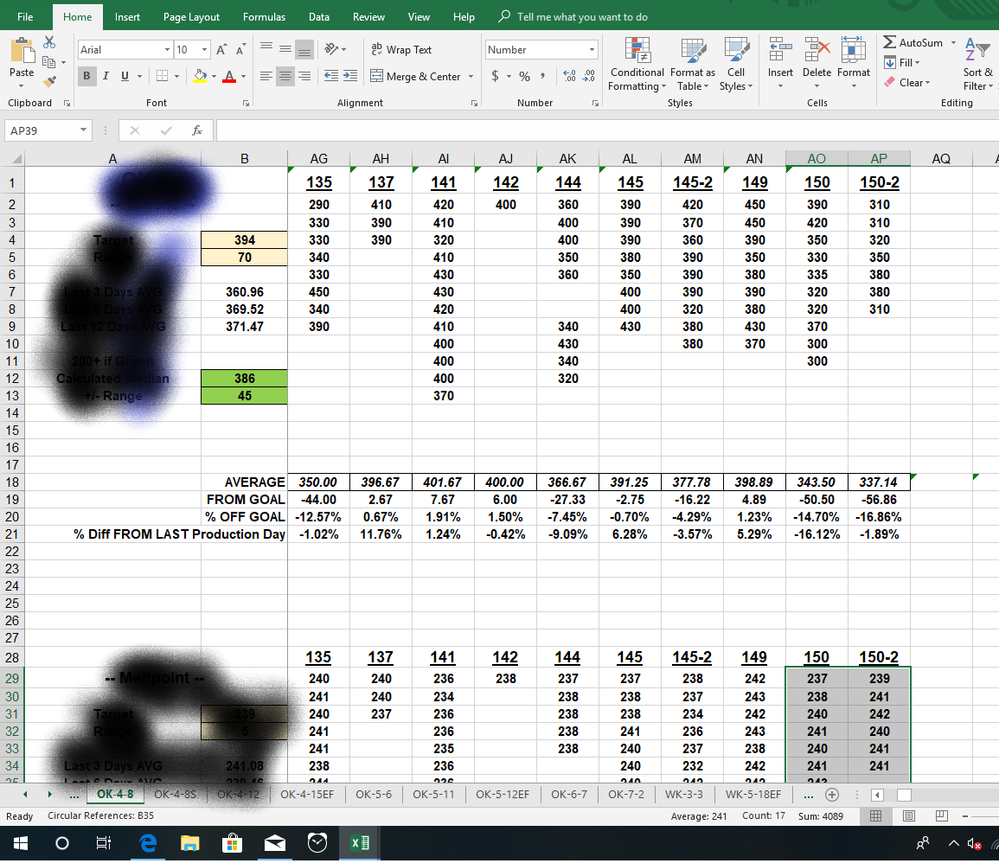The width and height of the screenshot is (999, 862).
Task: Open the font color dropdown arrow
Action: (243, 76)
